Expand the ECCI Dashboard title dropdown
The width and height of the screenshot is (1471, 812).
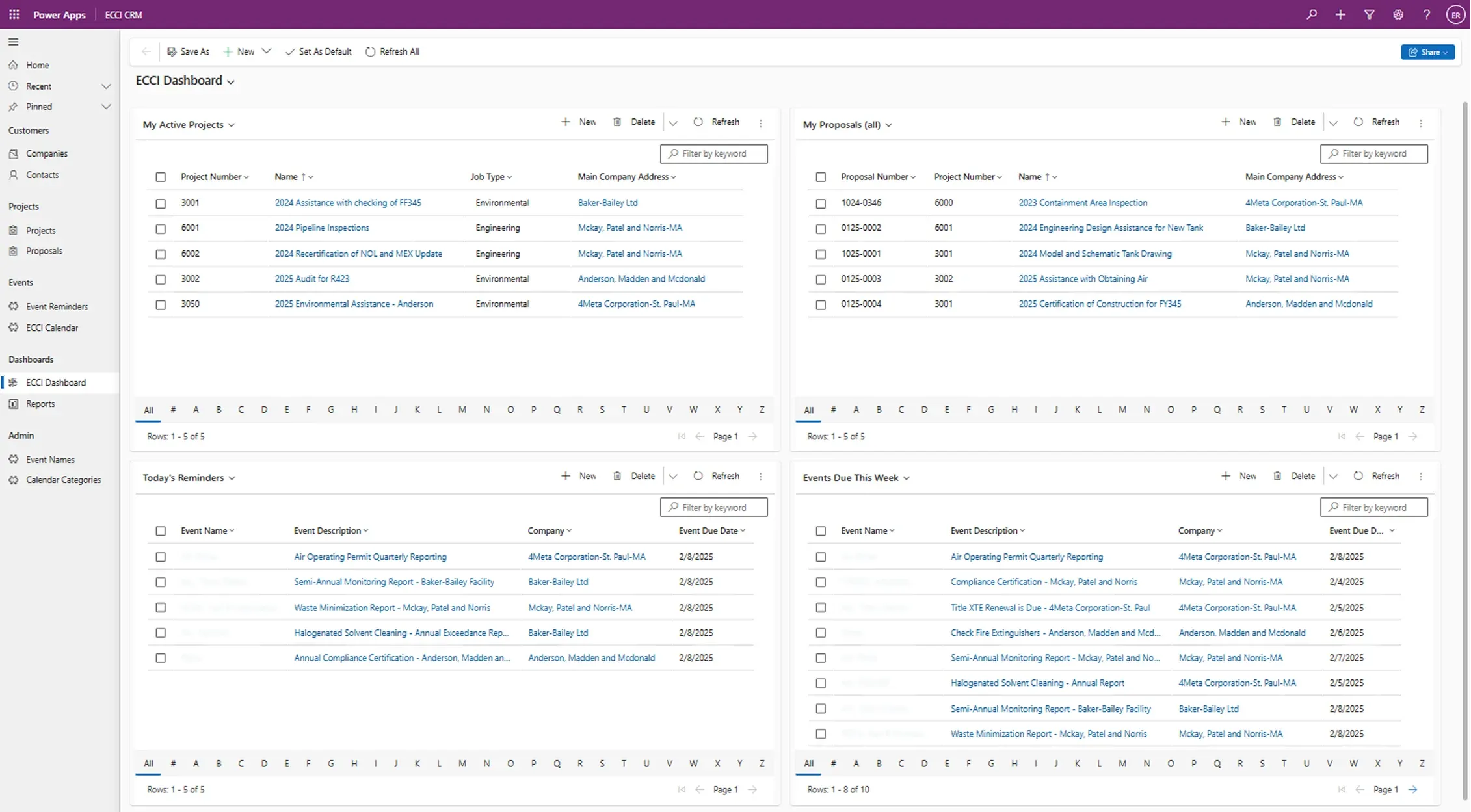231,82
